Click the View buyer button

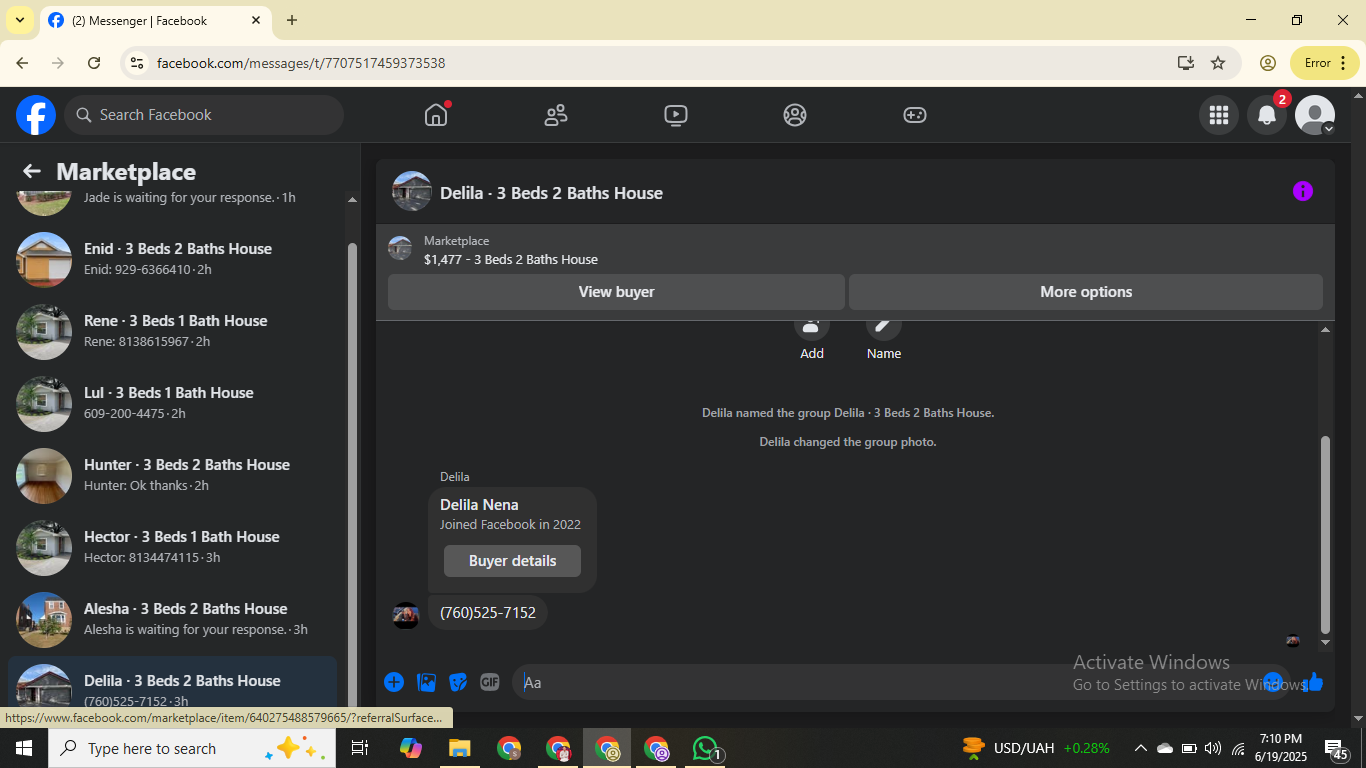pos(616,292)
